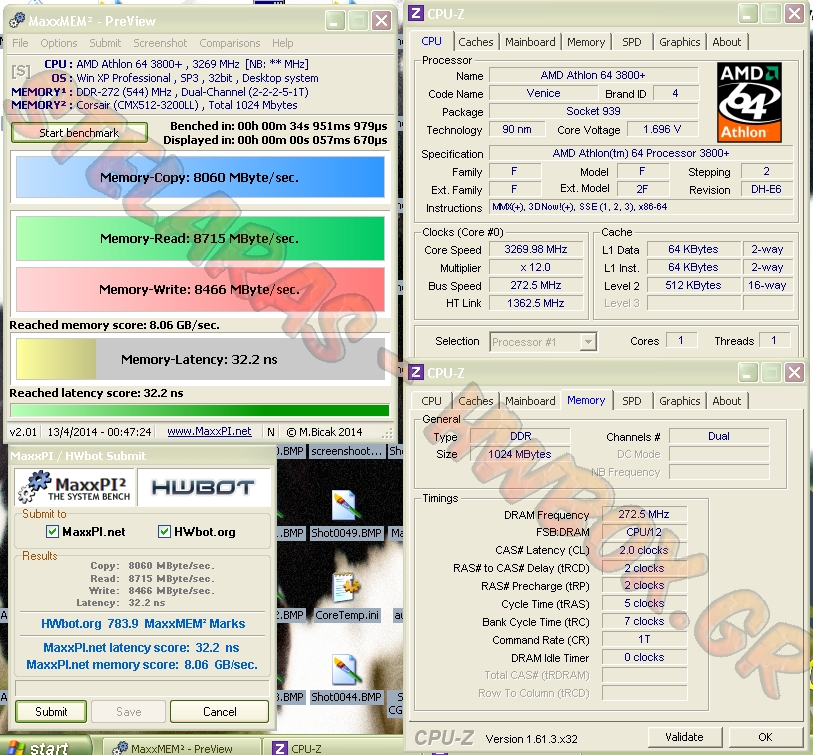Close the lower CPU-Z Memory window

[x=794, y=372]
